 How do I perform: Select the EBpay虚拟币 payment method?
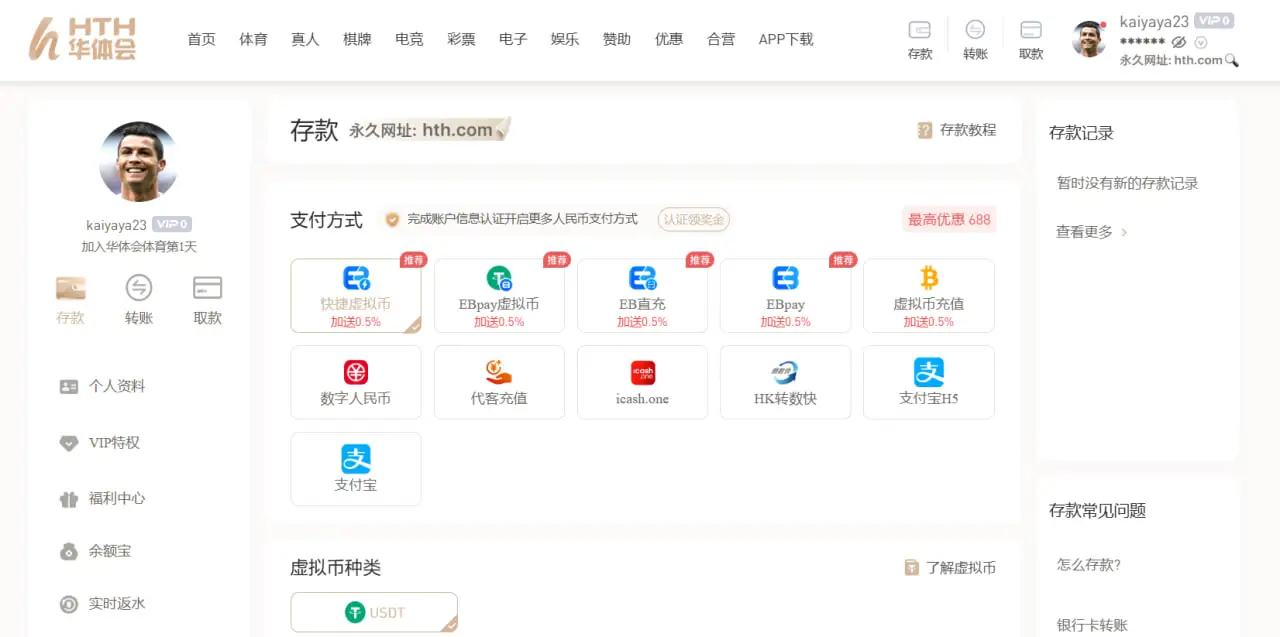pos(499,295)
